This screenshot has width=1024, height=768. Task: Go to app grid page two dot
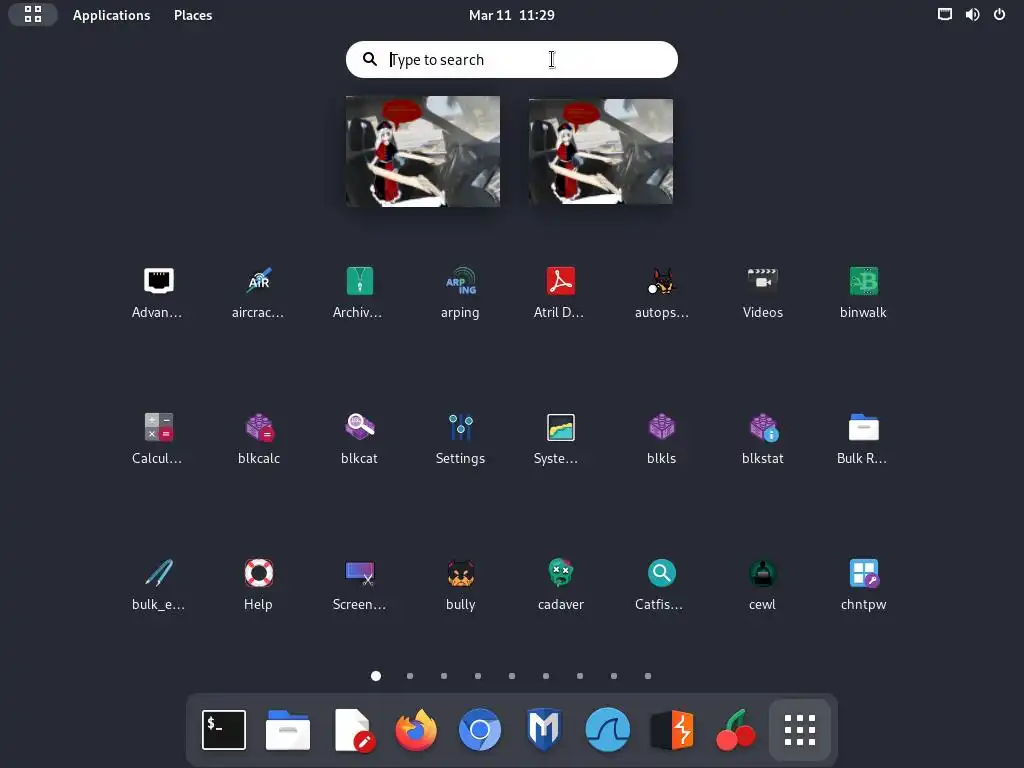click(x=410, y=676)
